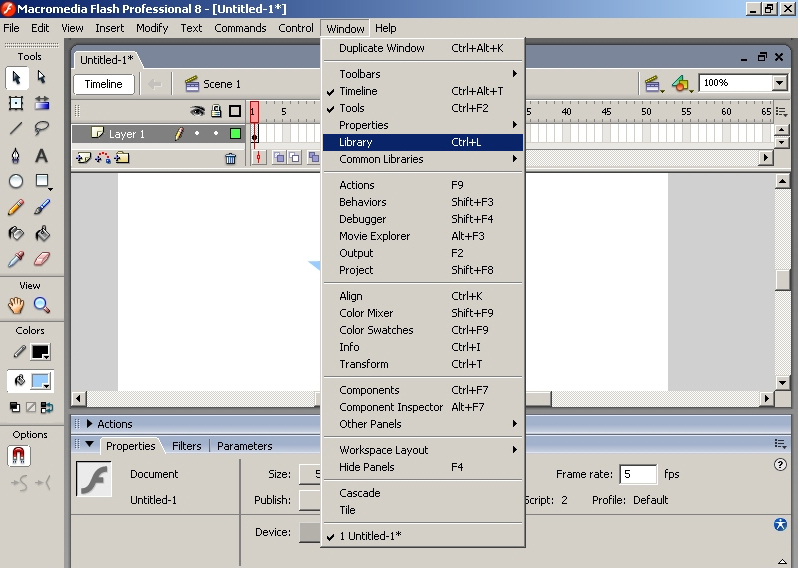Select the Eyedropper tool
This screenshot has height=568, width=800.
click(x=16, y=259)
